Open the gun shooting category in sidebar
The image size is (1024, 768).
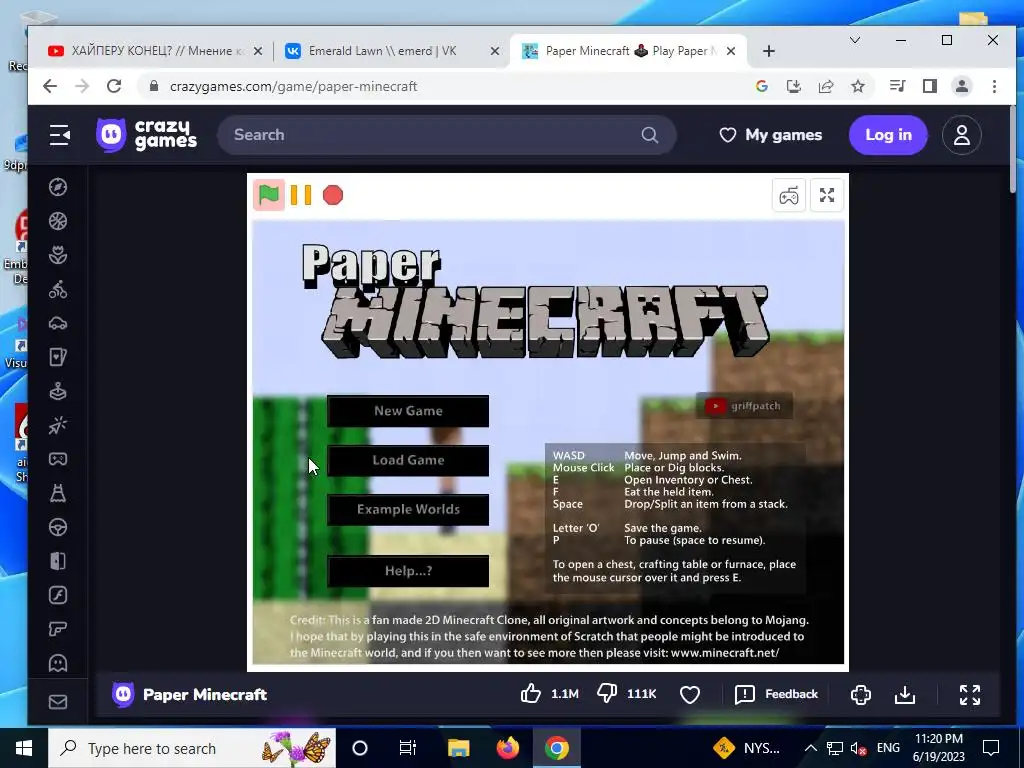point(58,629)
